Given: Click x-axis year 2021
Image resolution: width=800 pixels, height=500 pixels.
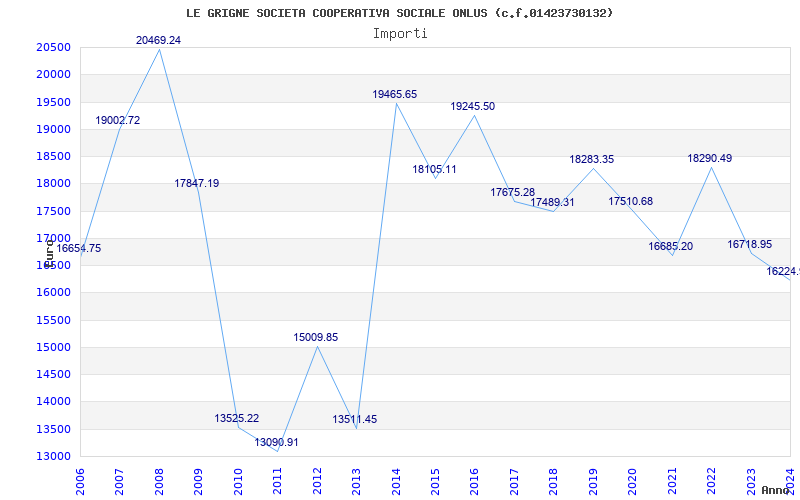Looking at the screenshot, I should [672, 482].
